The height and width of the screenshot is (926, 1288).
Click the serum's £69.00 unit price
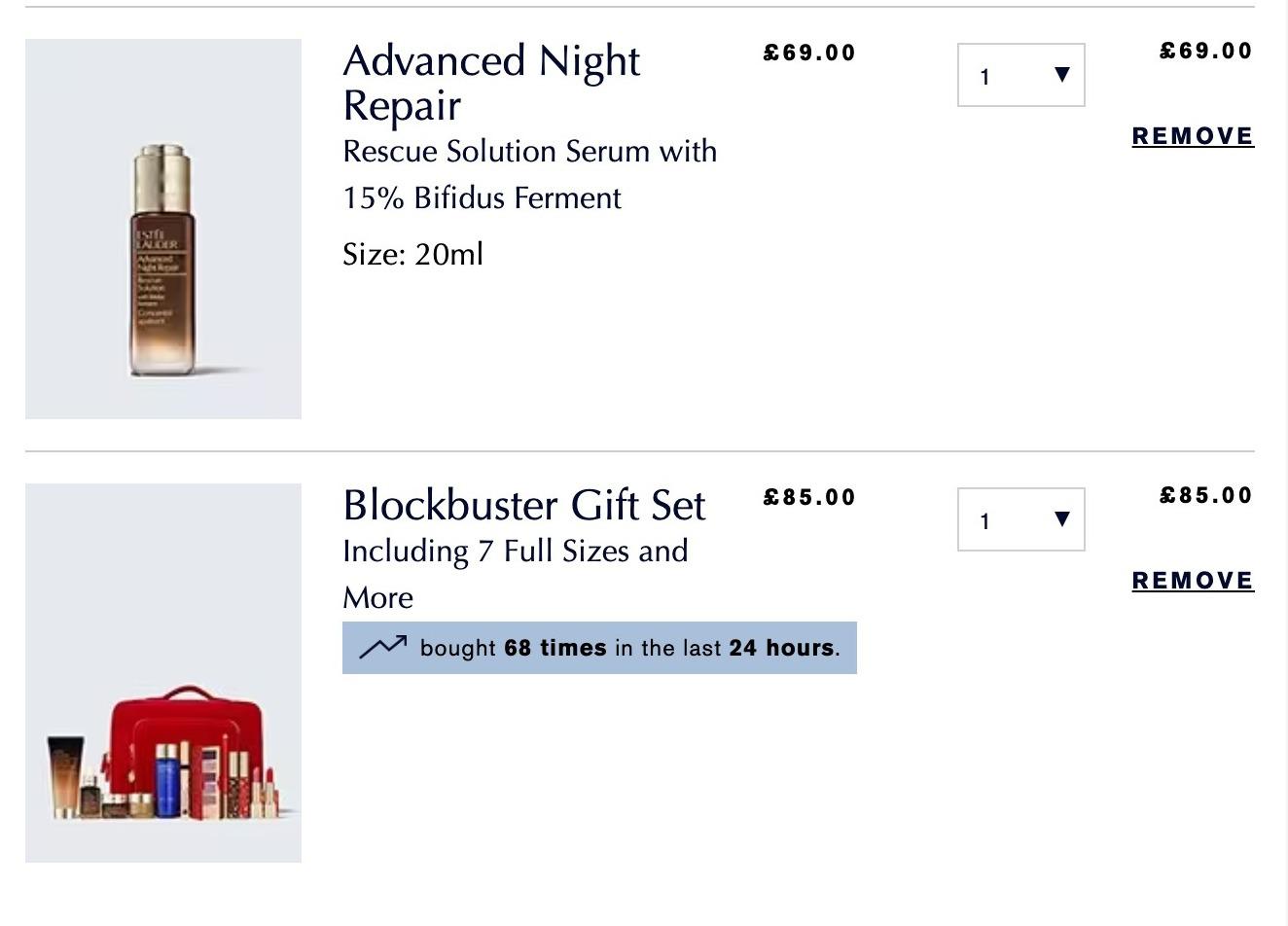point(809,53)
